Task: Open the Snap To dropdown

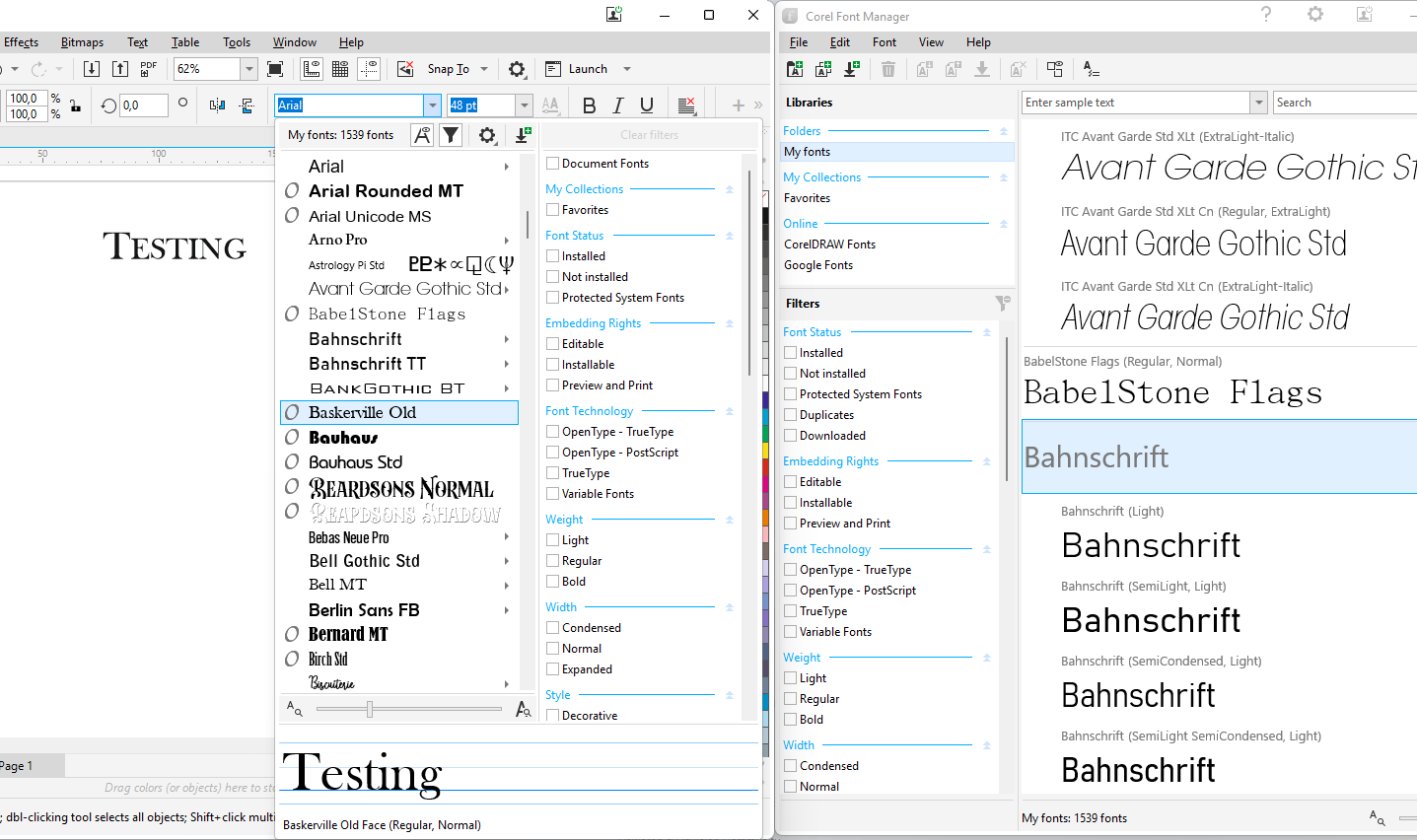Action: pos(484,69)
